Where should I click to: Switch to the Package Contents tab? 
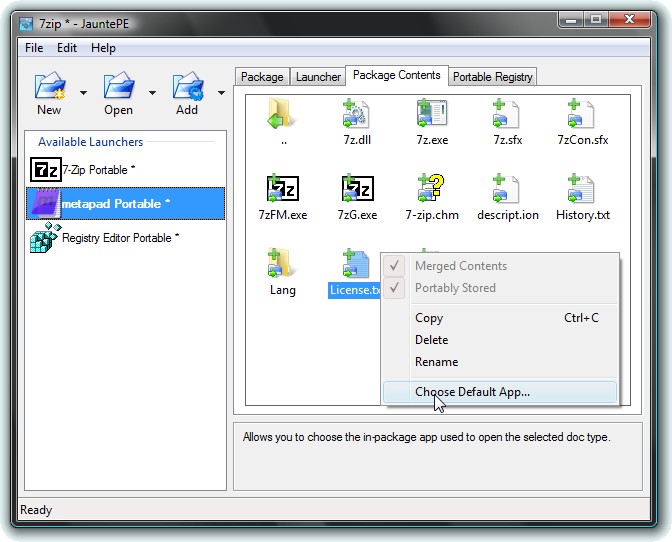[397, 75]
